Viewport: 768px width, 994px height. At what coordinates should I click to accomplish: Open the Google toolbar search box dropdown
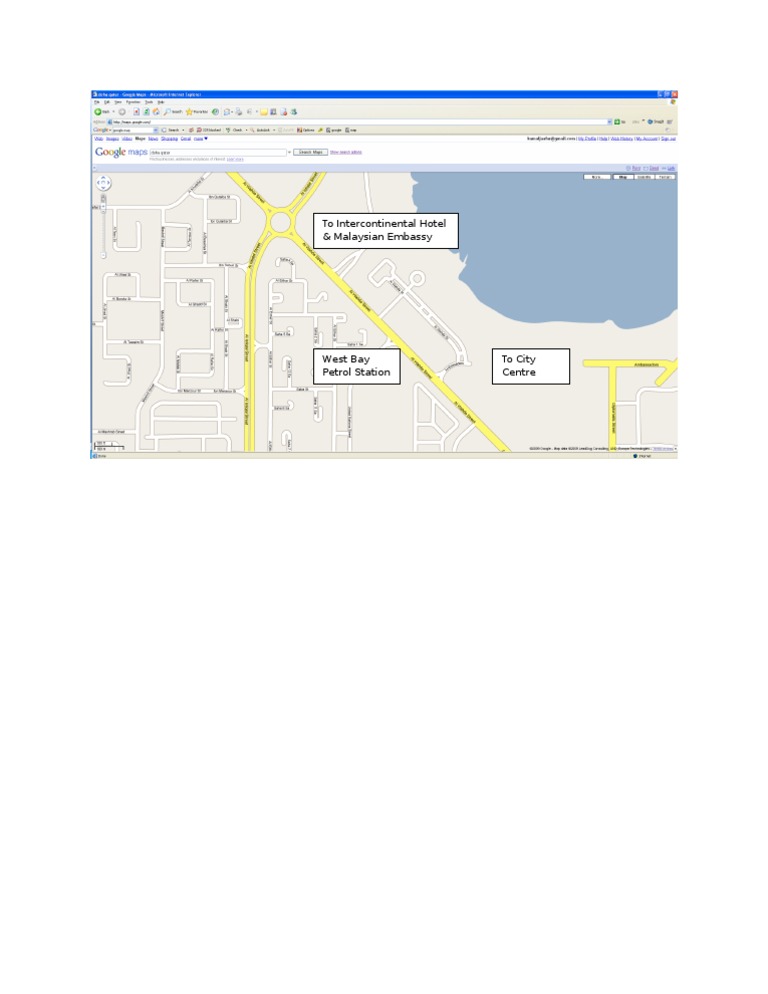(155, 130)
